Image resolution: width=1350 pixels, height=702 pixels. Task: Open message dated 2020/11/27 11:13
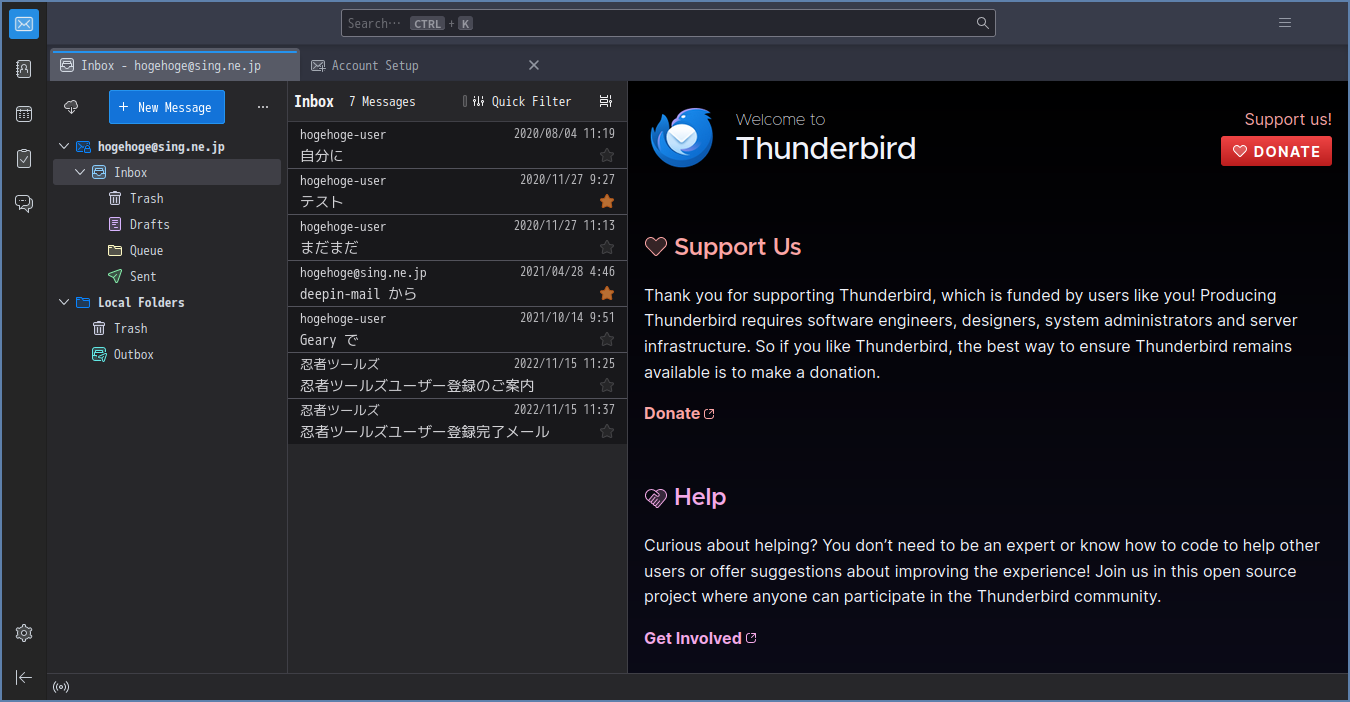coord(457,237)
